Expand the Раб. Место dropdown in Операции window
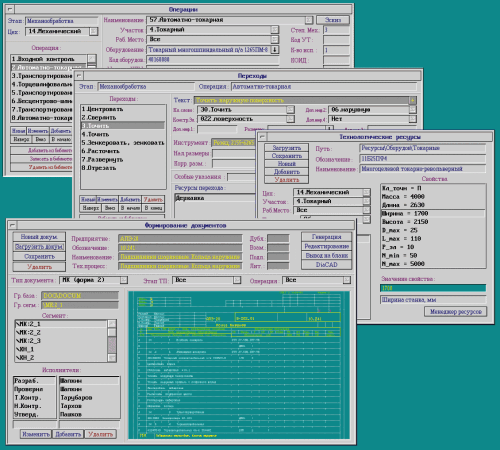Image resolution: width=500 pixels, height=450 pixels. pos(275,39)
